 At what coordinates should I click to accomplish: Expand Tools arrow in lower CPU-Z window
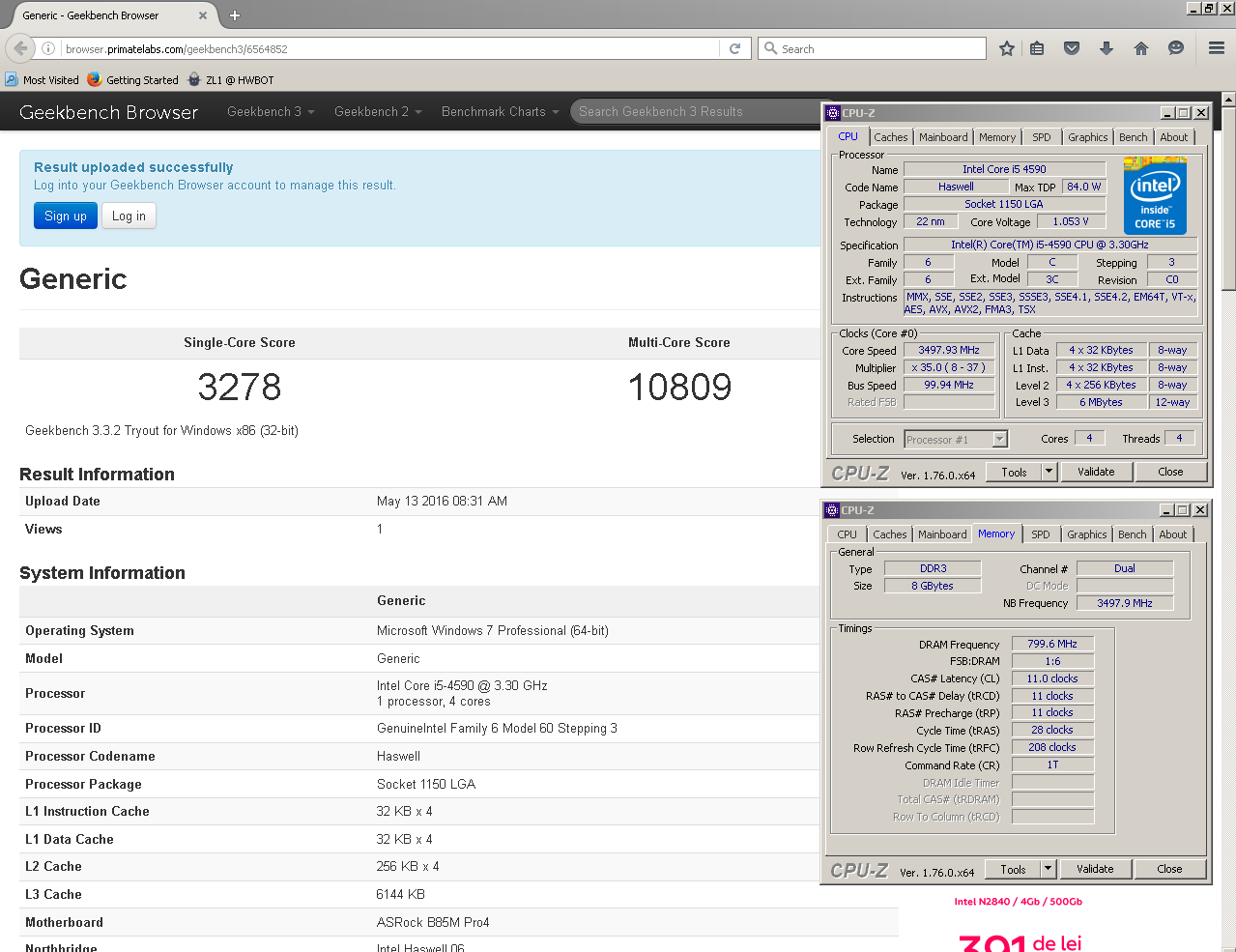pos(1049,869)
